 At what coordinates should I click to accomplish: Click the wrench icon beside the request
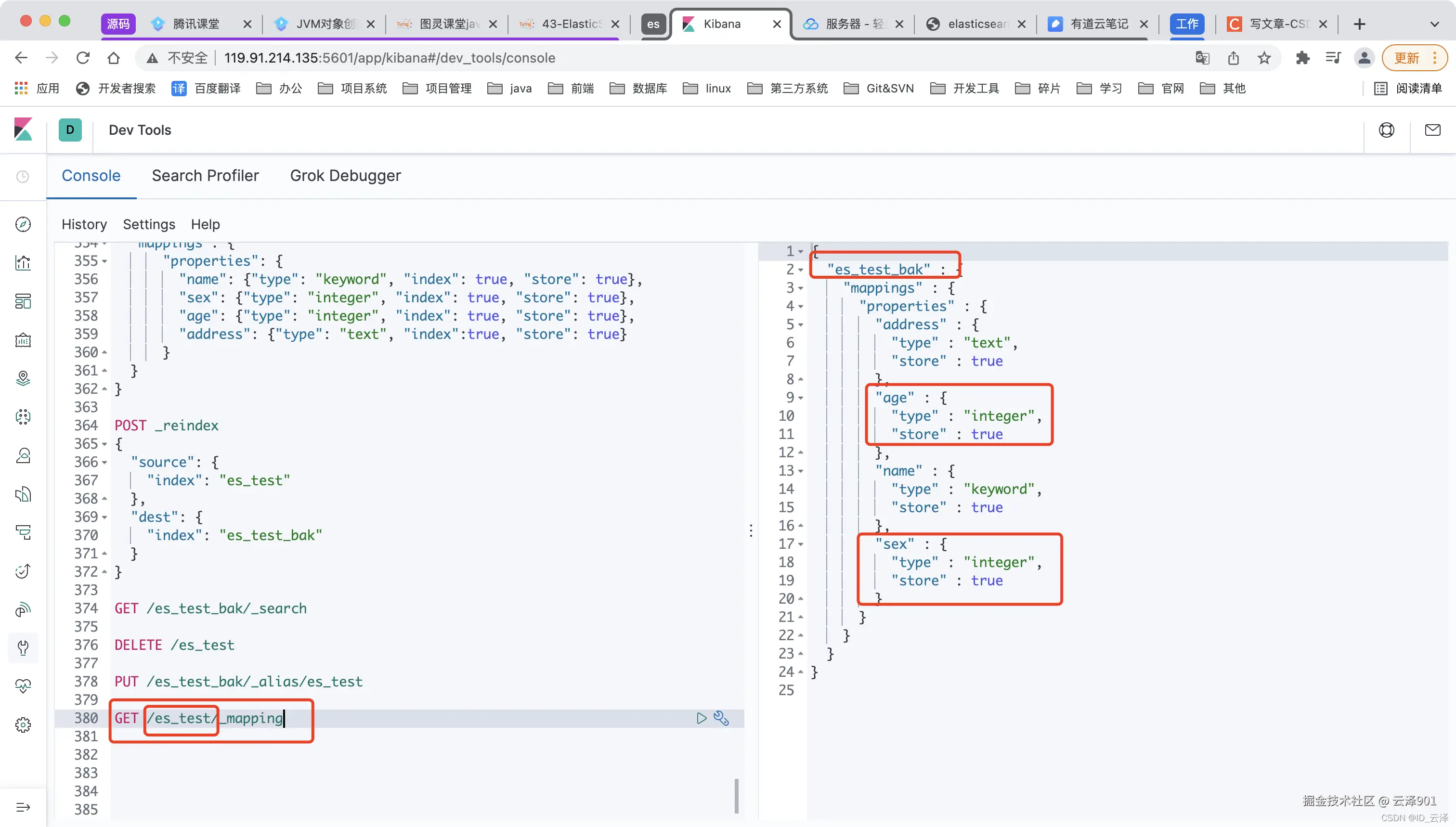721,719
